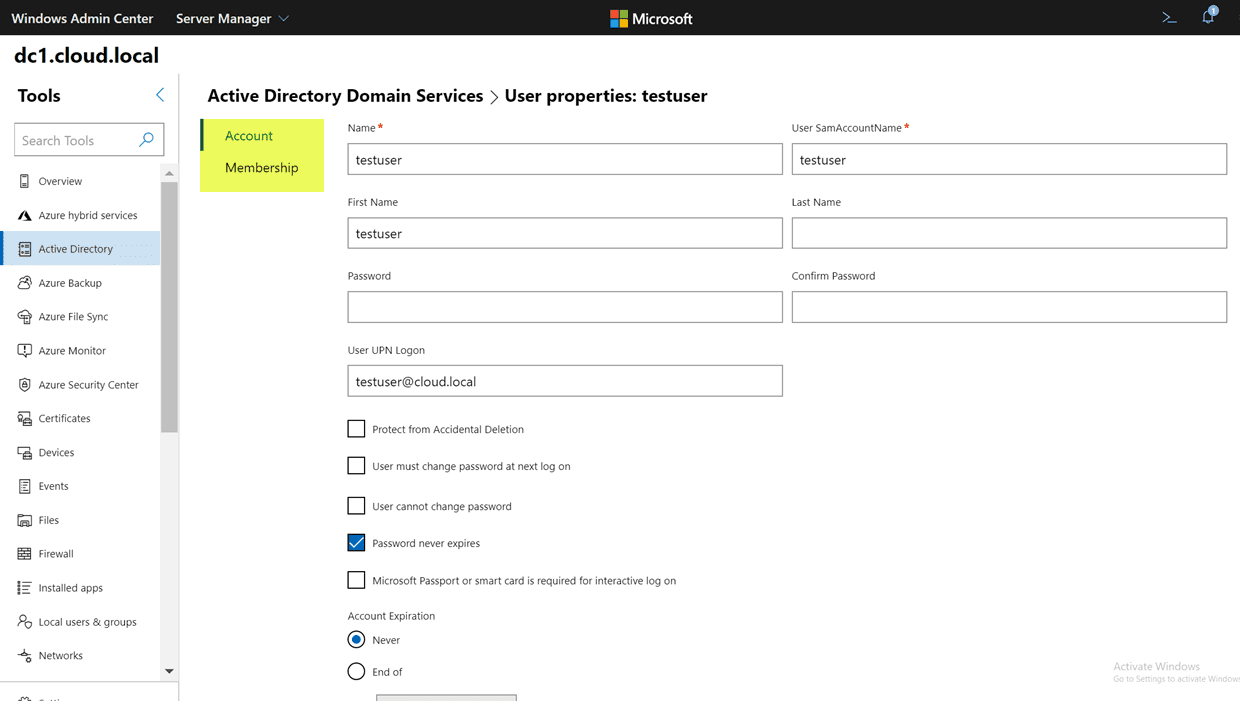The width and height of the screenshot is (1240, 701).
Task: Select the End of expiration radio button
Action: [356, 672]
